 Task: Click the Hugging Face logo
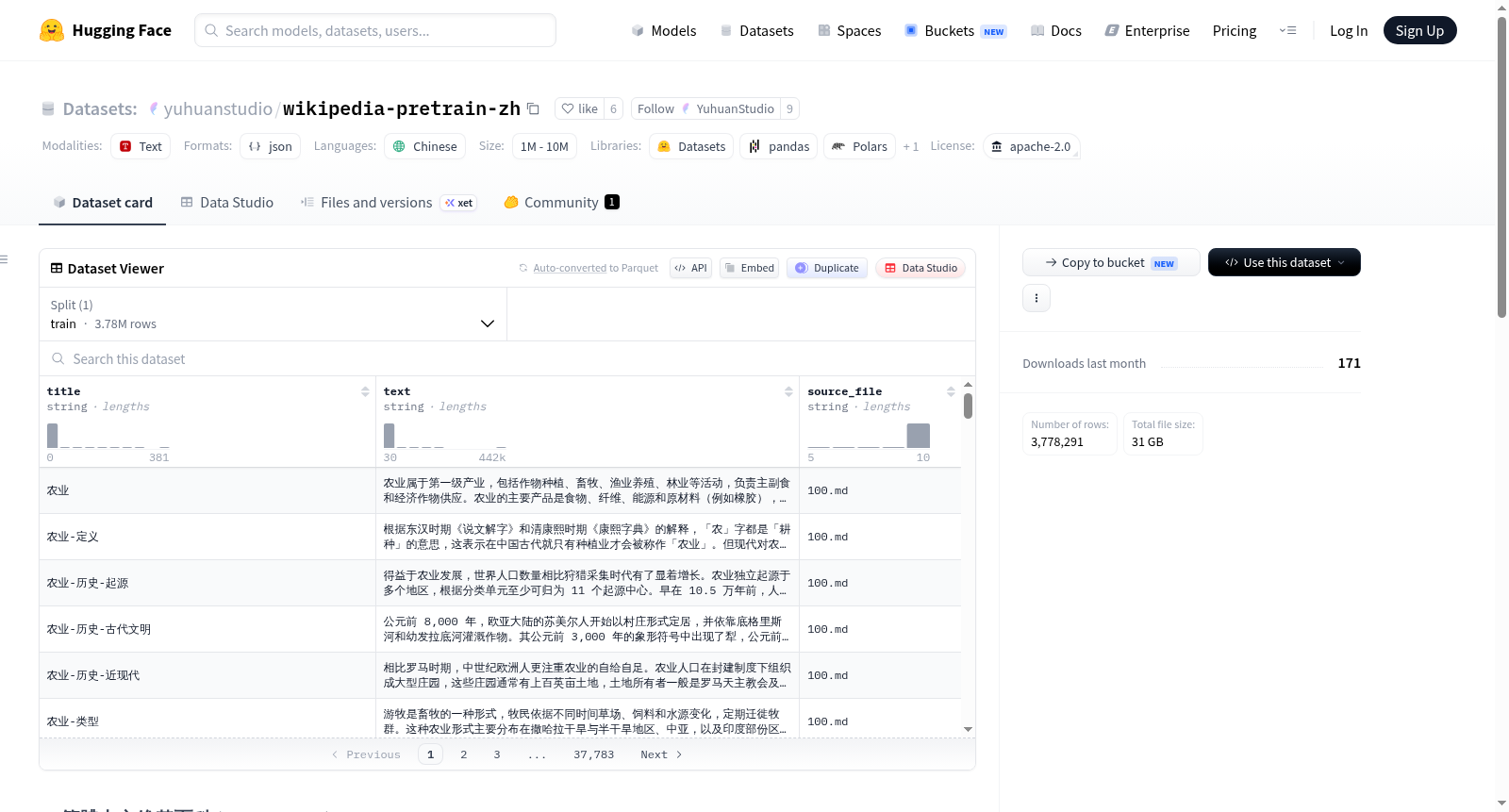[105, 30]
